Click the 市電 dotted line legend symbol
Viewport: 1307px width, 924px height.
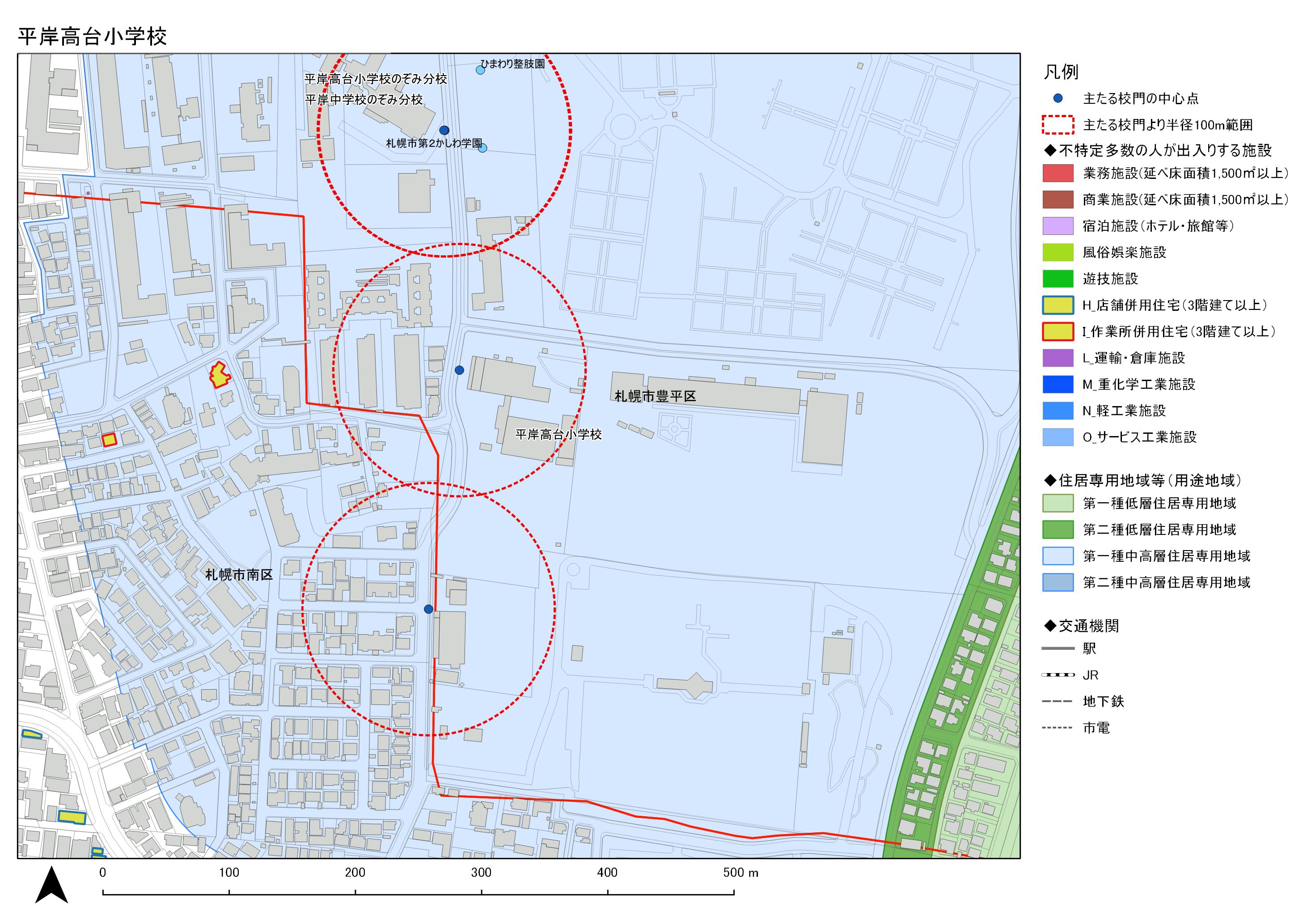click(1057, 728)
